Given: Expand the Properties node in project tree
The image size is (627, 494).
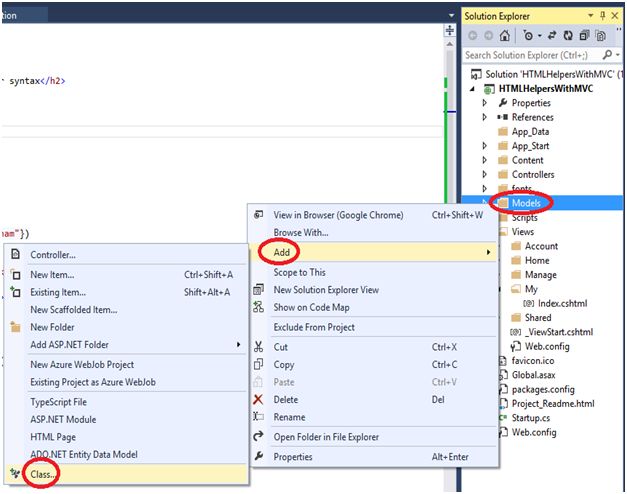Looking at the screenshot, I should (485, 103).
